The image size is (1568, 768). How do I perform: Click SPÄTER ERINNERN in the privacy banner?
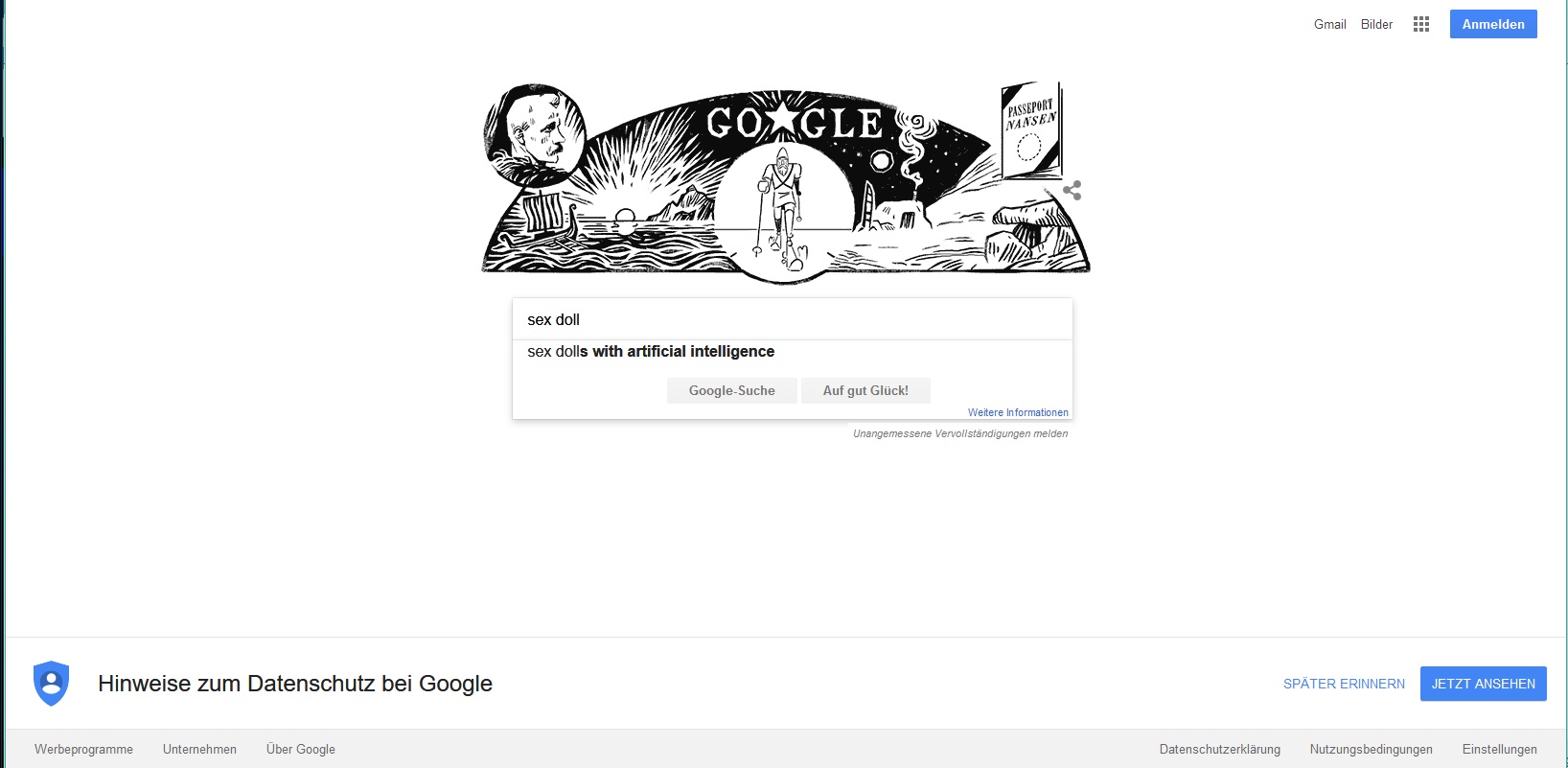[x=1344, y=684]
